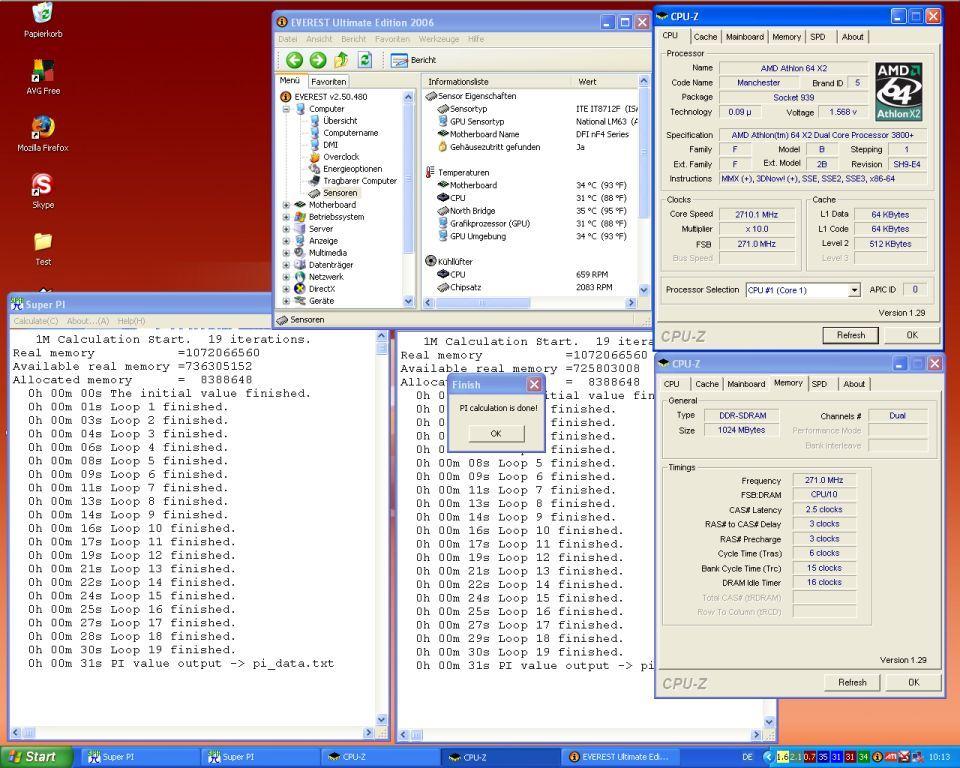Click the EVEREST up-level arrow icon

[341, 60]
